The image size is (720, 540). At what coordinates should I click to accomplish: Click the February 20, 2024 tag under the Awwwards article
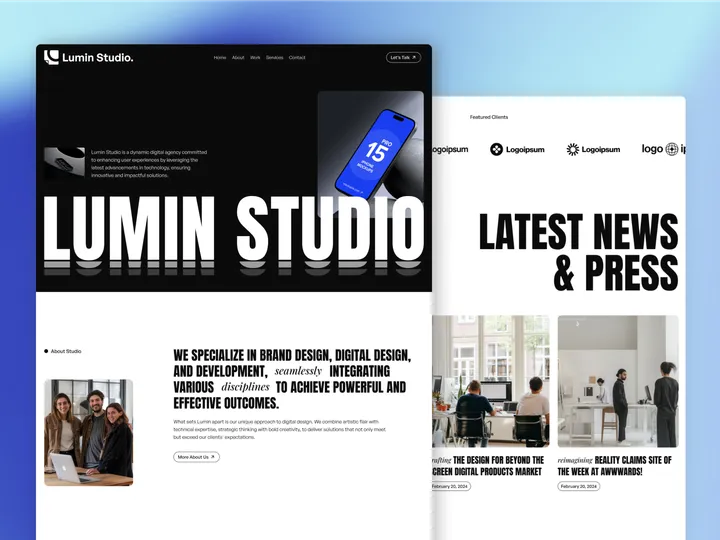(x=579, y=486)
